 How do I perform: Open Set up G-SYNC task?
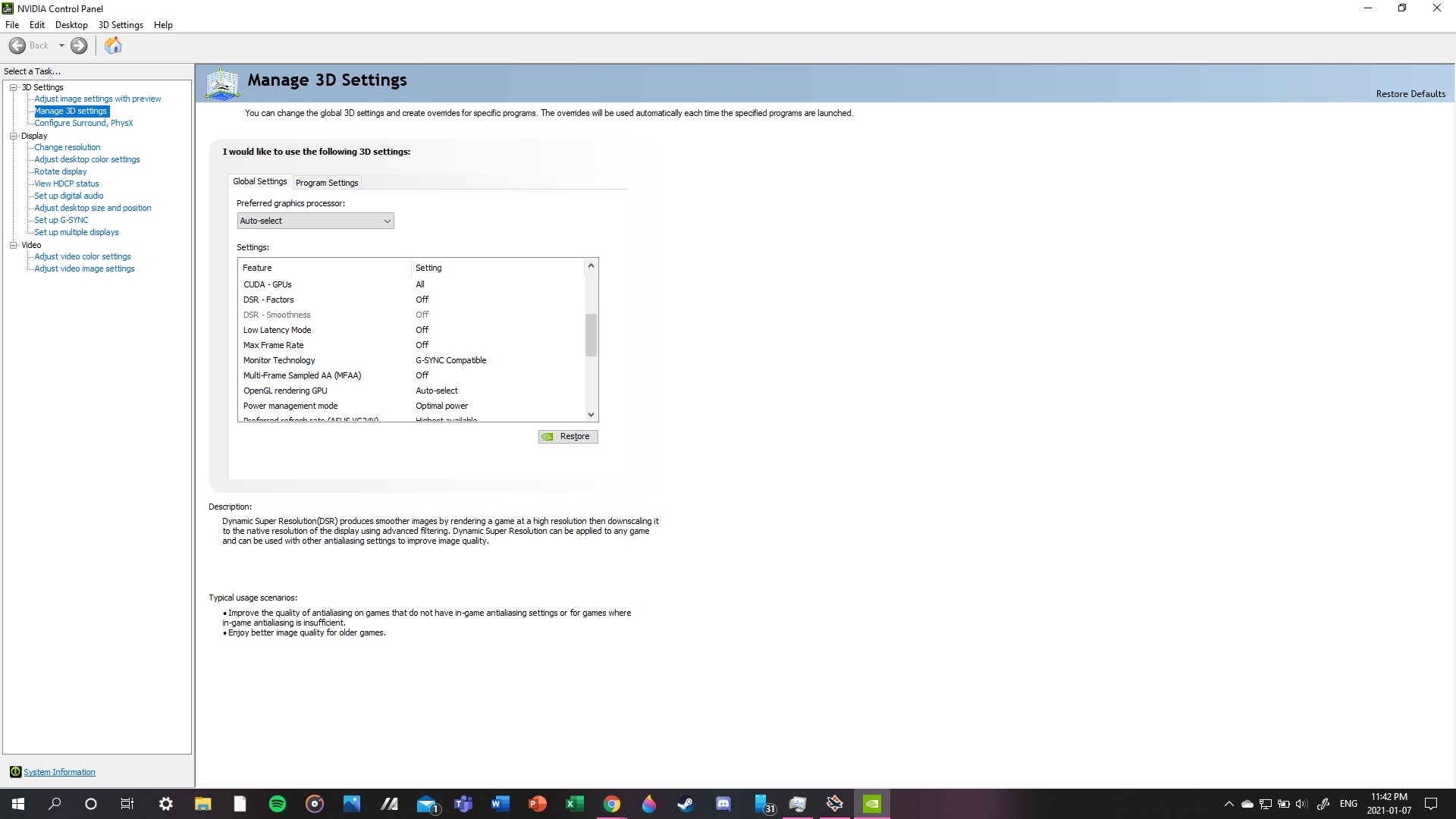[x=61, y=220]
